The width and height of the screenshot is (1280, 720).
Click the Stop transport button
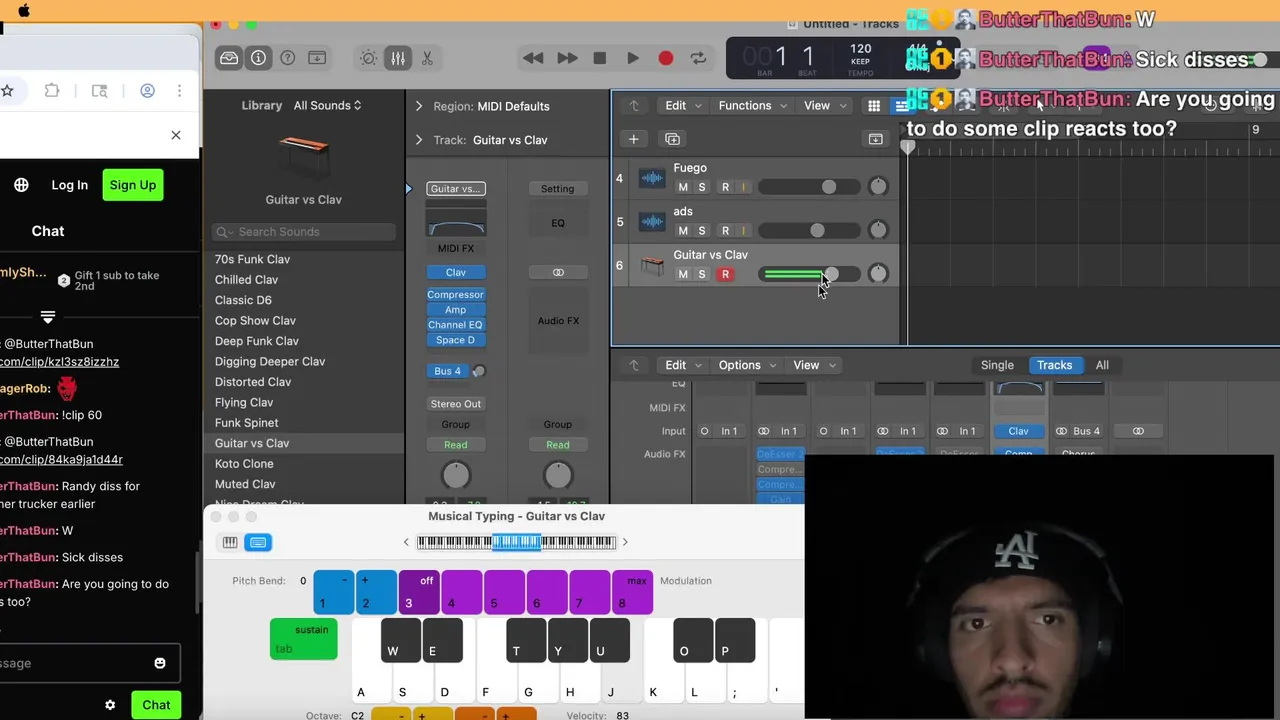click(600, 58)
